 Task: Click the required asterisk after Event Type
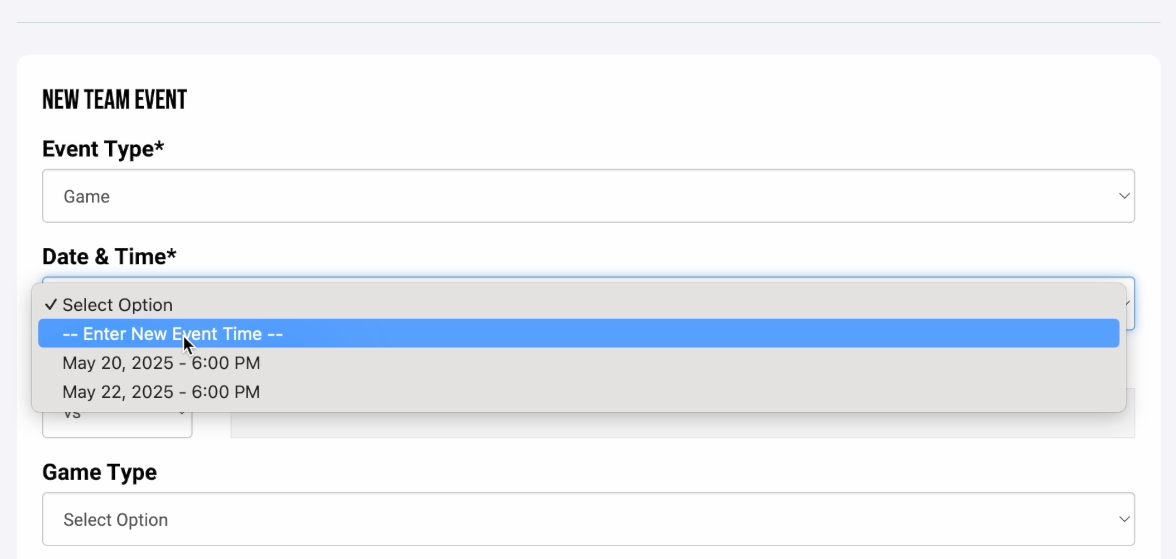point(159,147)
